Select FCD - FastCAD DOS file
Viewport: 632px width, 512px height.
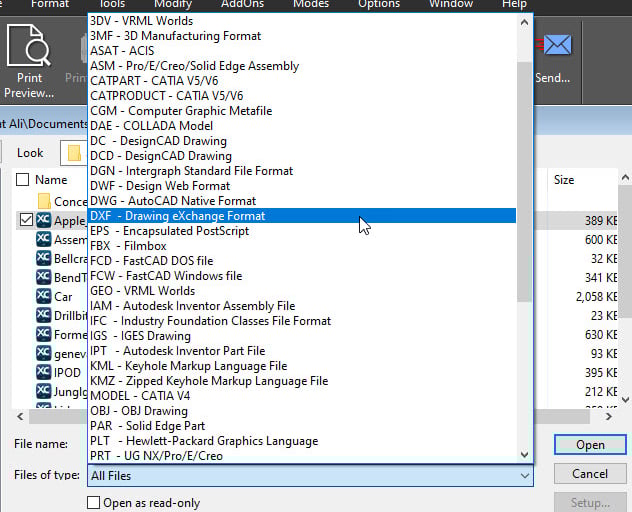(302, 261)
